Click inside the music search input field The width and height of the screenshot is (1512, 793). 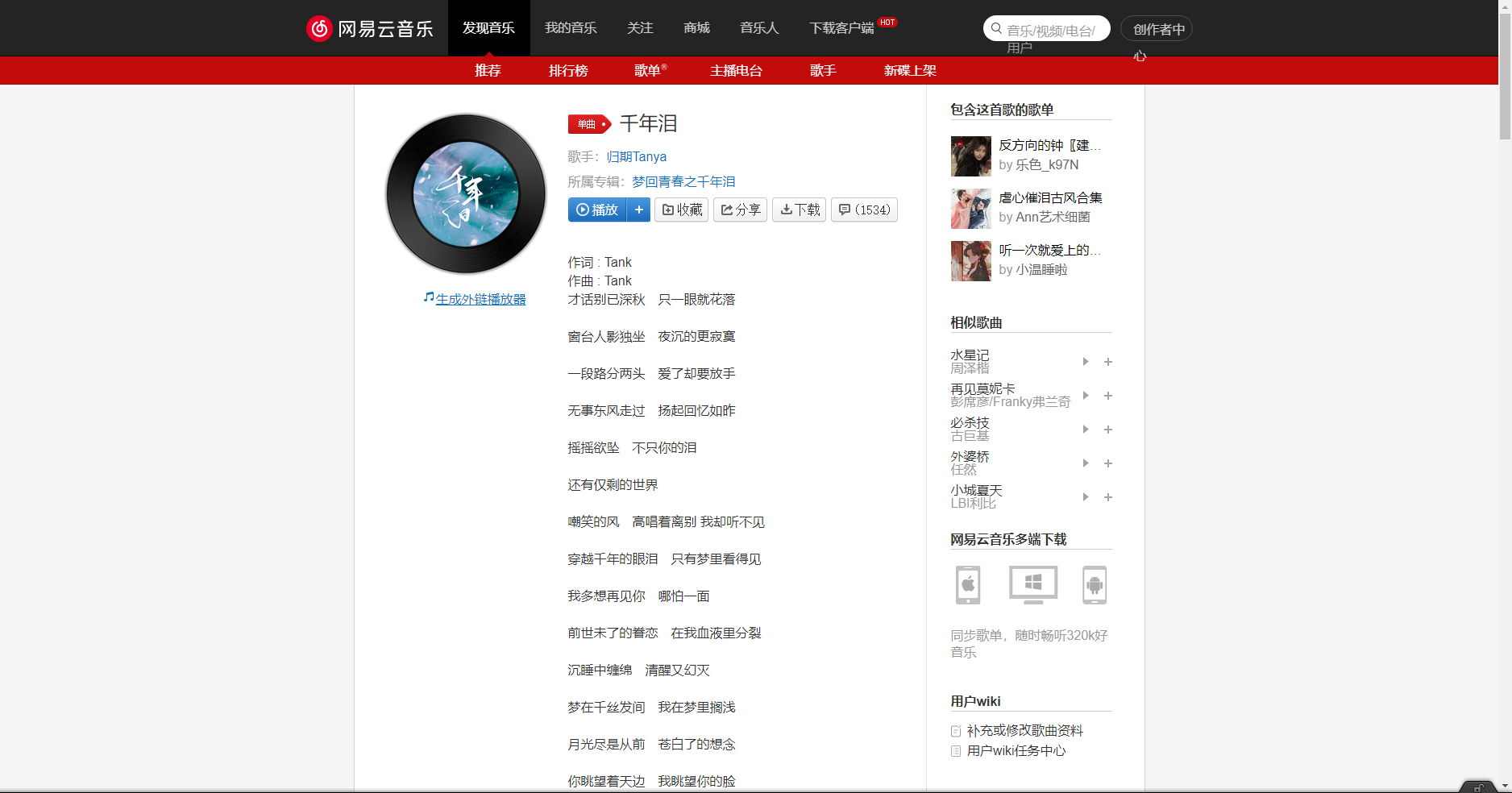click(x=1048, y=27)
